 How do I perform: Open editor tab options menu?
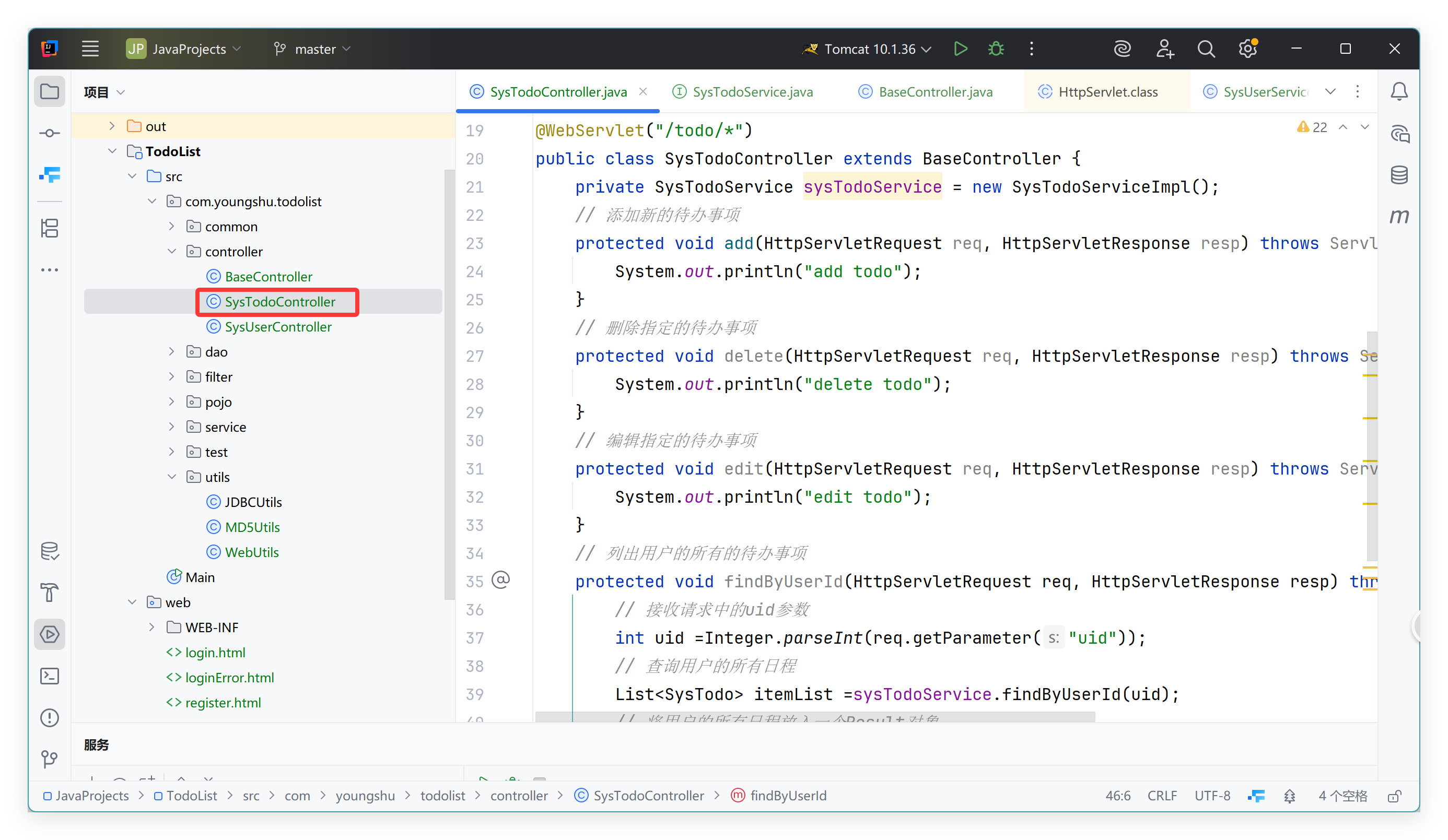(1358, 91)
